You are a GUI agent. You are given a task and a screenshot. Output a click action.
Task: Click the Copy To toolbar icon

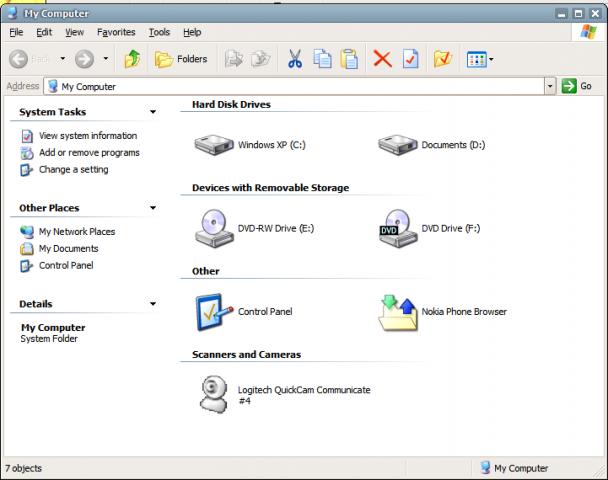pos(261,59)
